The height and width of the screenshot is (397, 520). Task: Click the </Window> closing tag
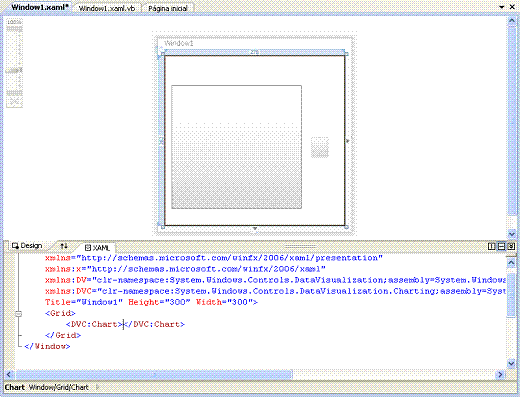(47, 346)
